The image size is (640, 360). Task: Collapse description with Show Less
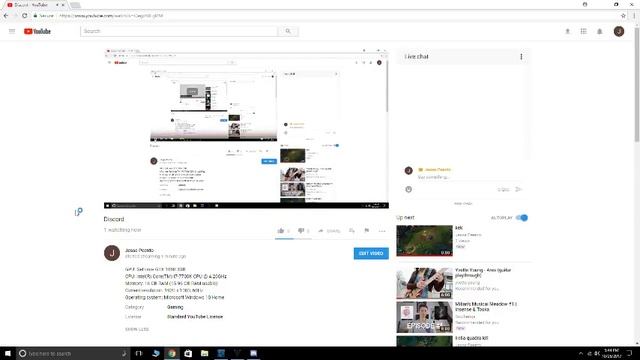[137, 329]
